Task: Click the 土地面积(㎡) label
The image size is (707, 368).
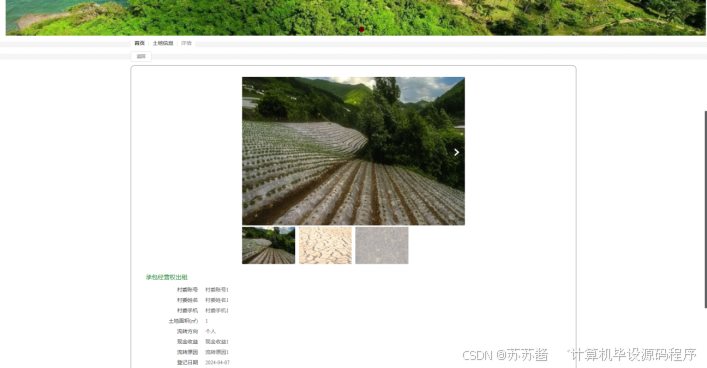Action: pos(183,321)
